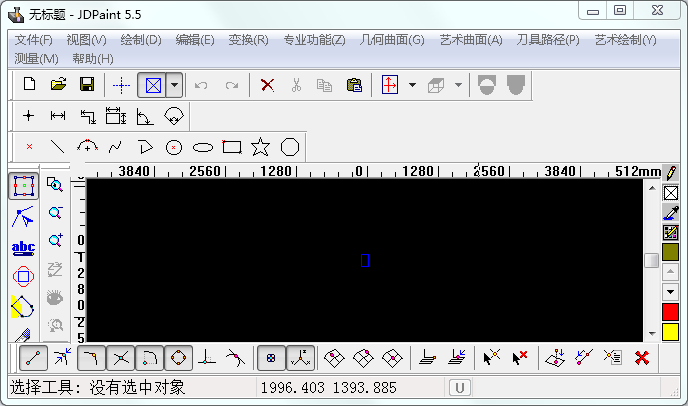Toggle the intersection snap button
This screenshot has width=688, height=406.
tap(121, 357)
